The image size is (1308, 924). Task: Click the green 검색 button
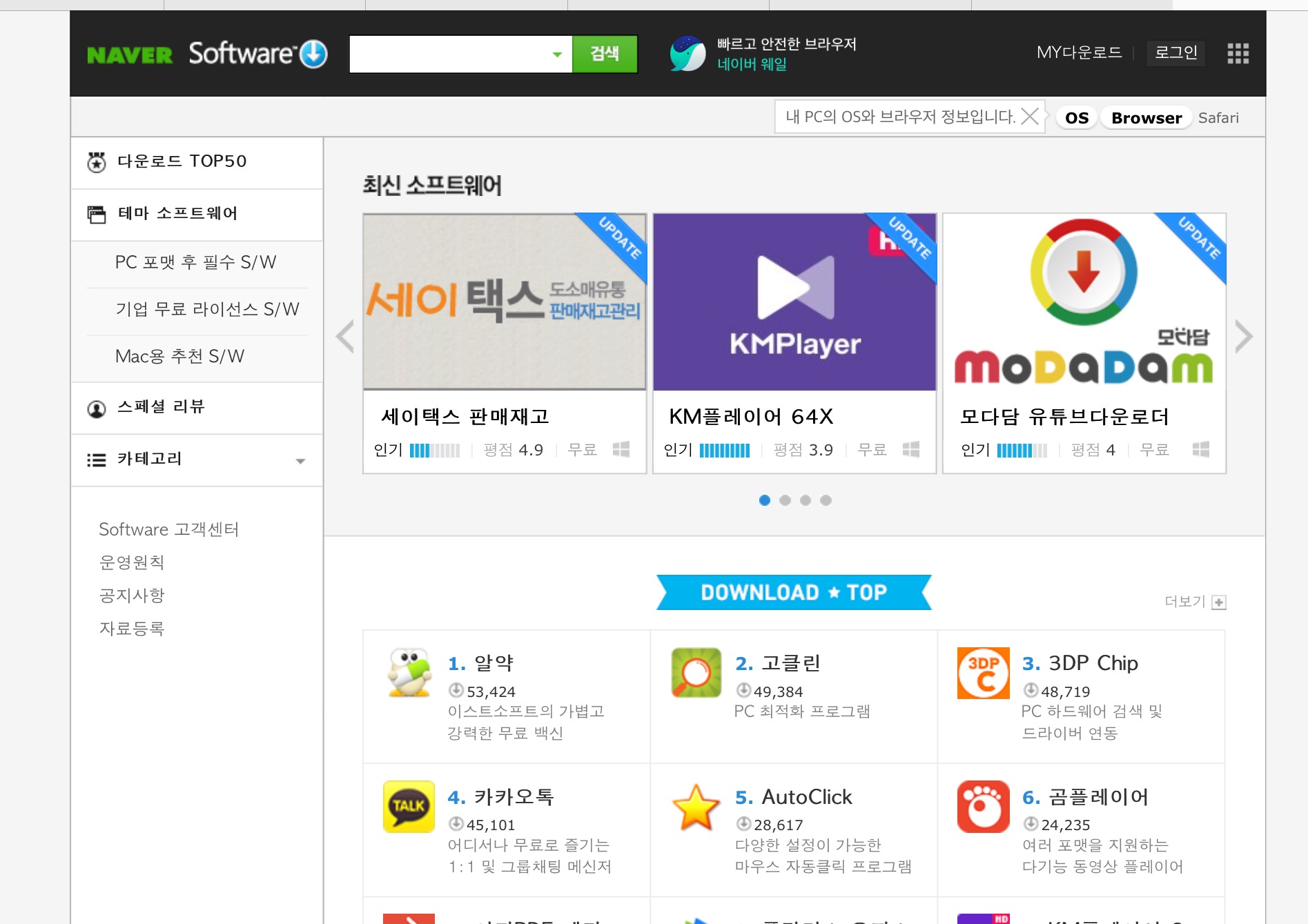(605, 54)
